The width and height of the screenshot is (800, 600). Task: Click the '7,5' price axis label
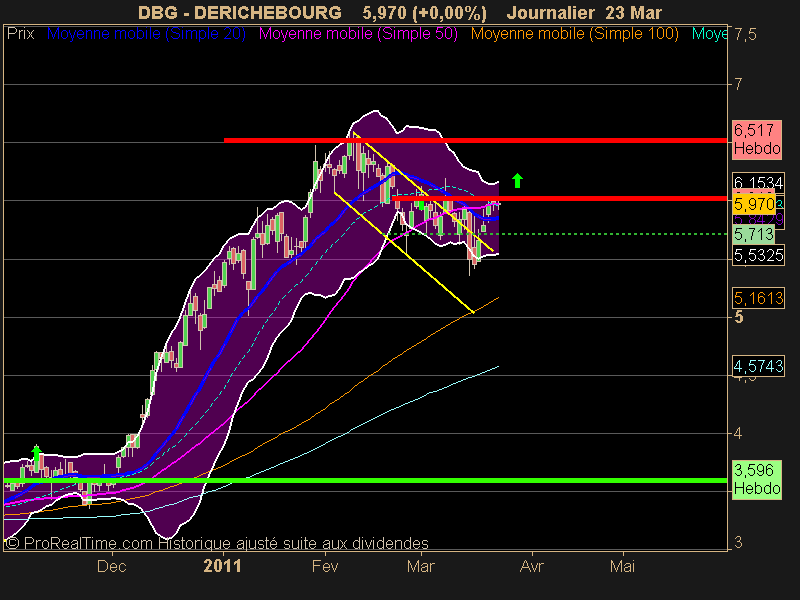745,35
